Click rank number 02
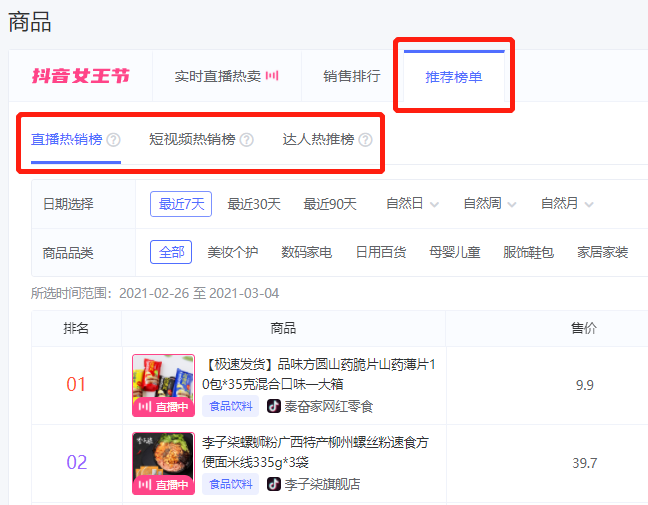The height and width of the screenshot is (505, 648). tap(76, 462)
